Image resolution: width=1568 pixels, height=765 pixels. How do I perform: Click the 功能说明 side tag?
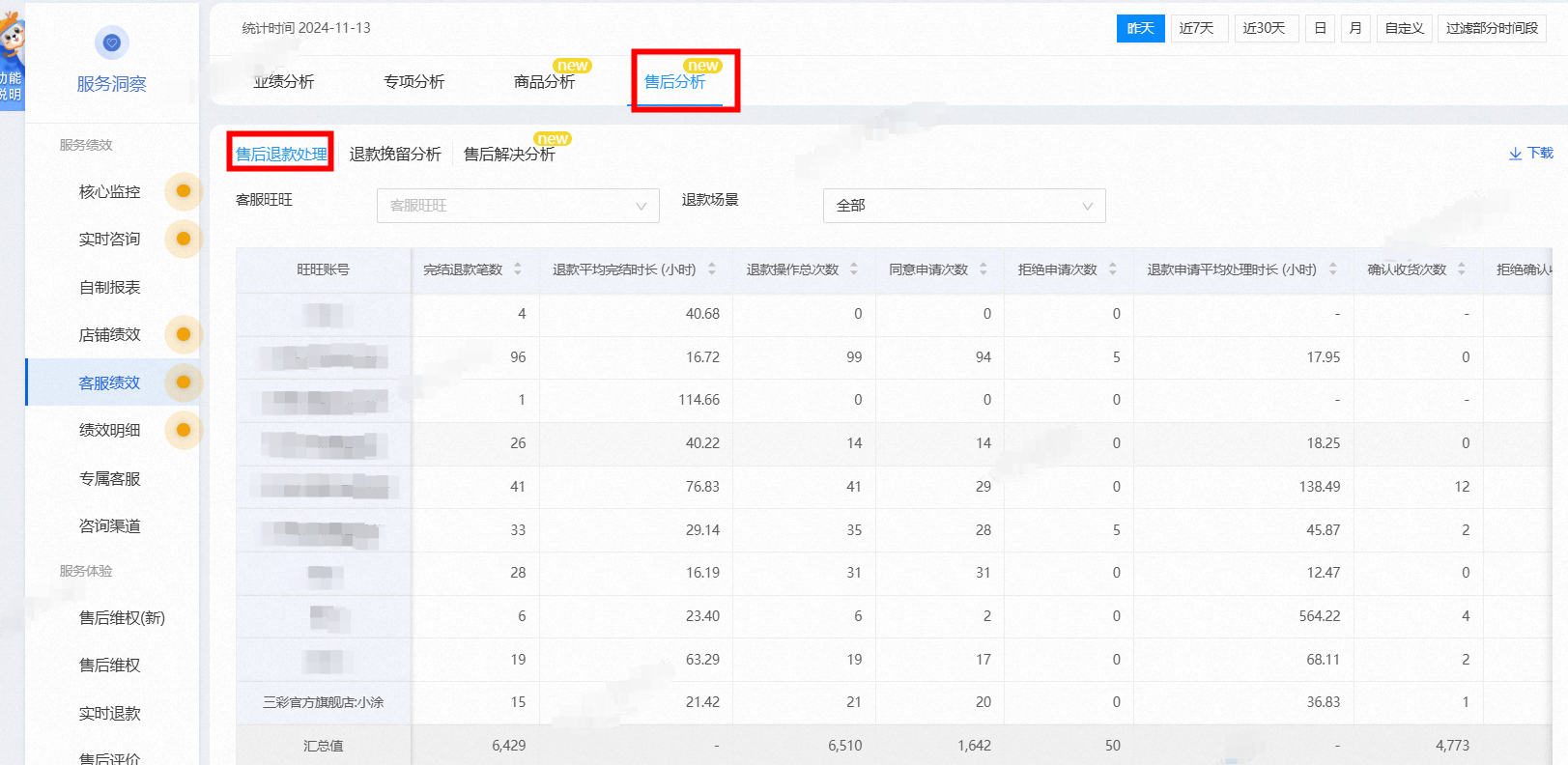click(11, 86)
